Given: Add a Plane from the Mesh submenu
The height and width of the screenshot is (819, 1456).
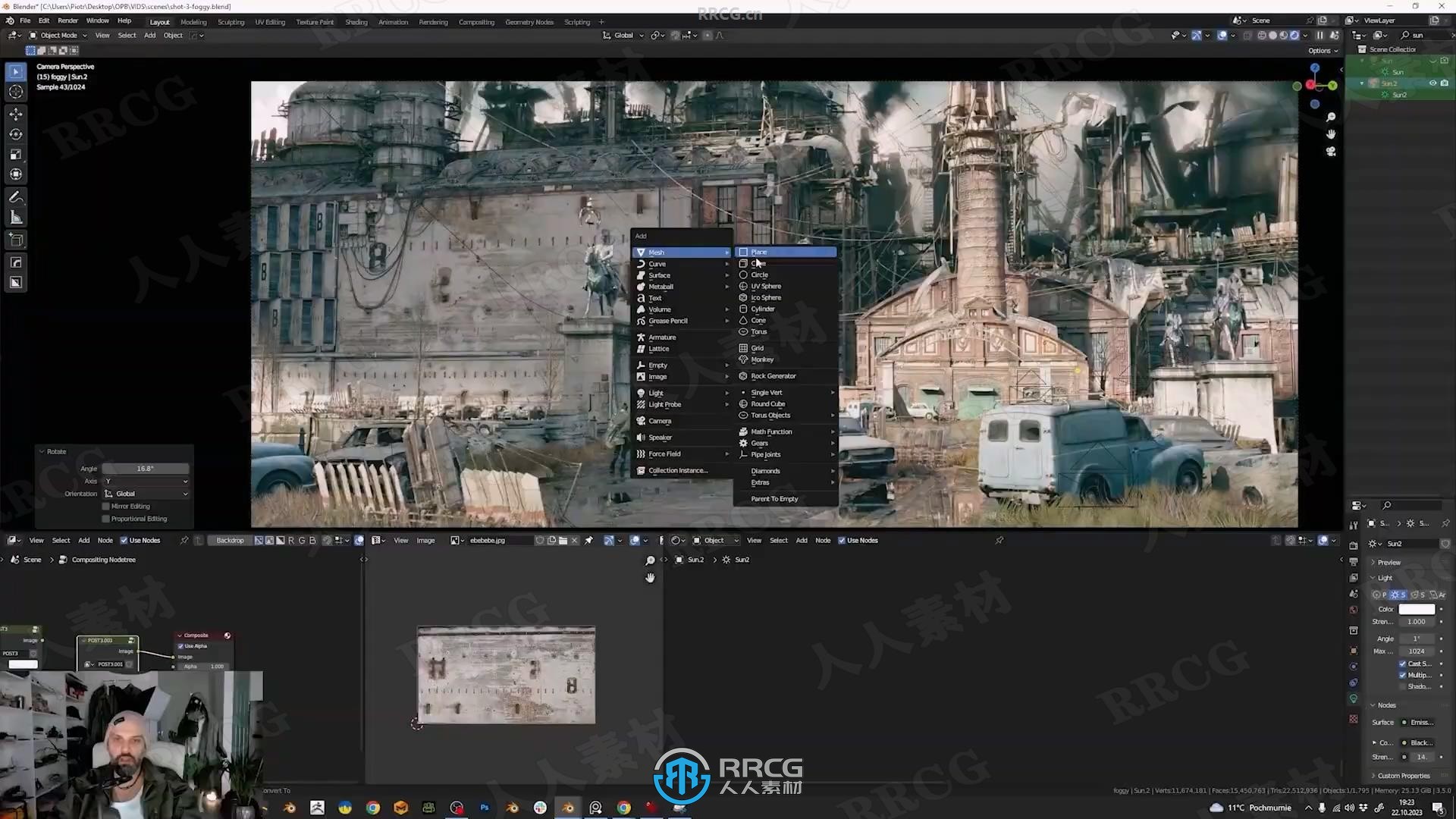Looking at the screenshot, I should [x=786, y=253].
